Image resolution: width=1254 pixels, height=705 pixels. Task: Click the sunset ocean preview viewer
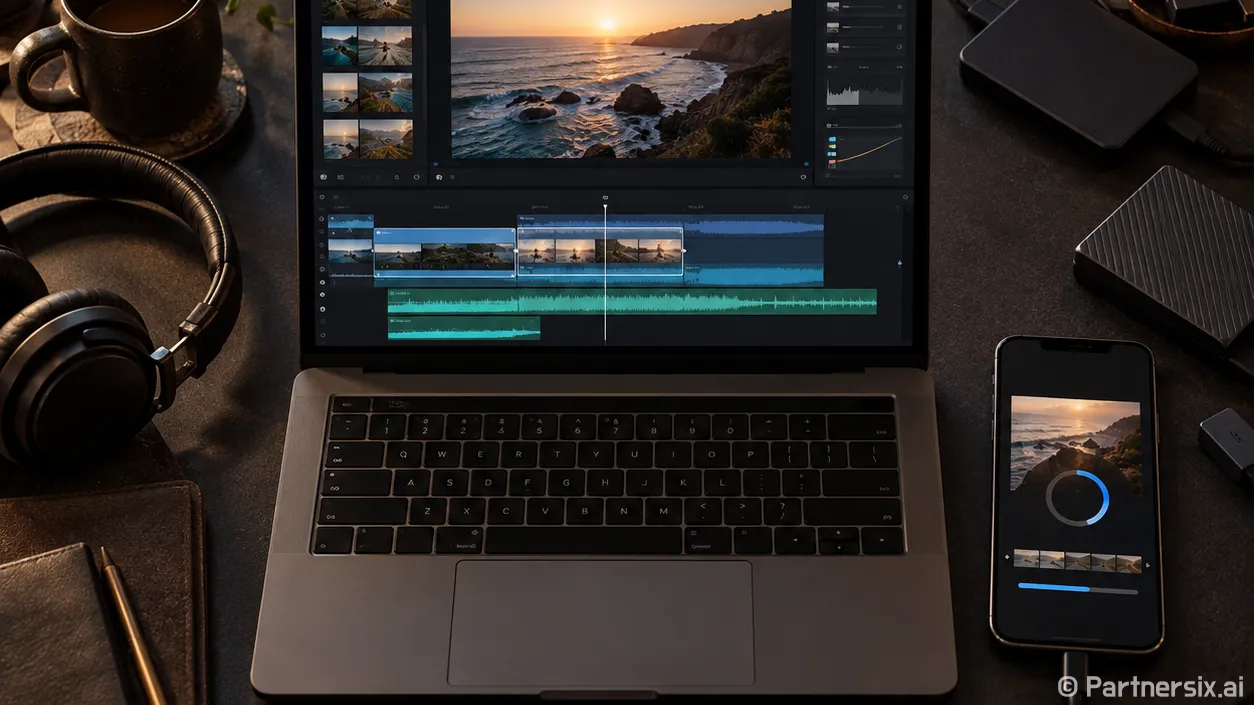tap(621, 78)
